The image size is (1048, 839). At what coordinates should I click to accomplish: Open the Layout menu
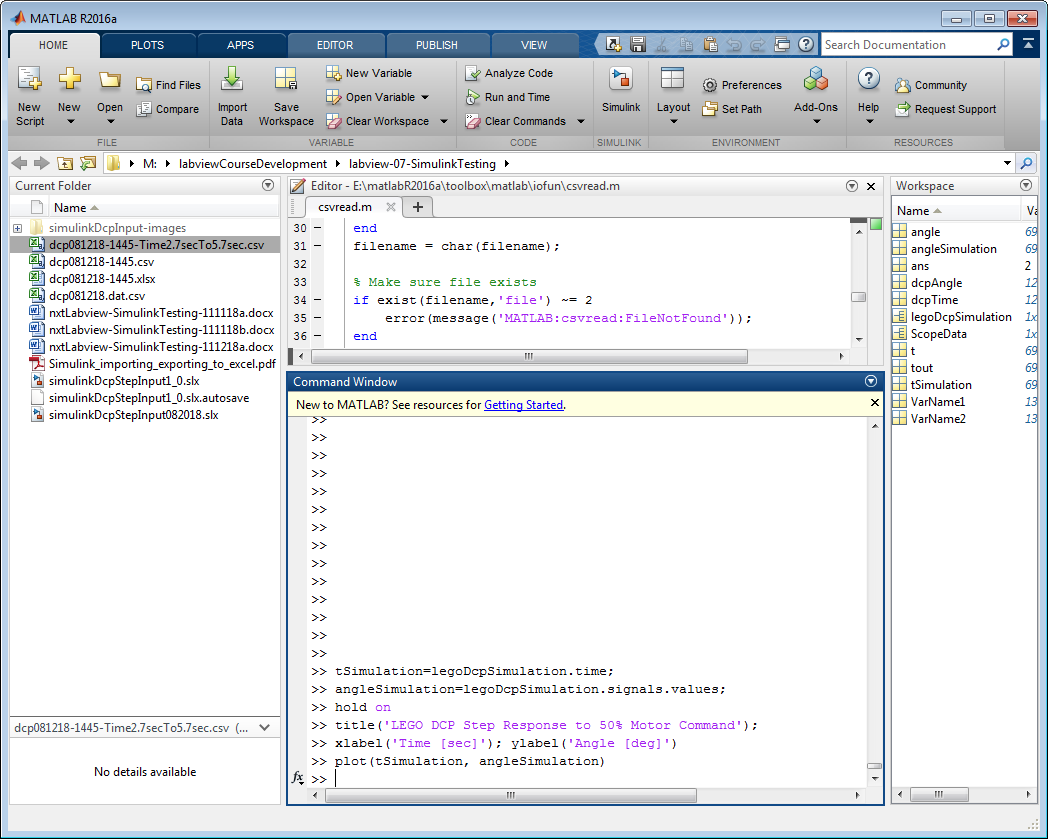click(673, 96)
